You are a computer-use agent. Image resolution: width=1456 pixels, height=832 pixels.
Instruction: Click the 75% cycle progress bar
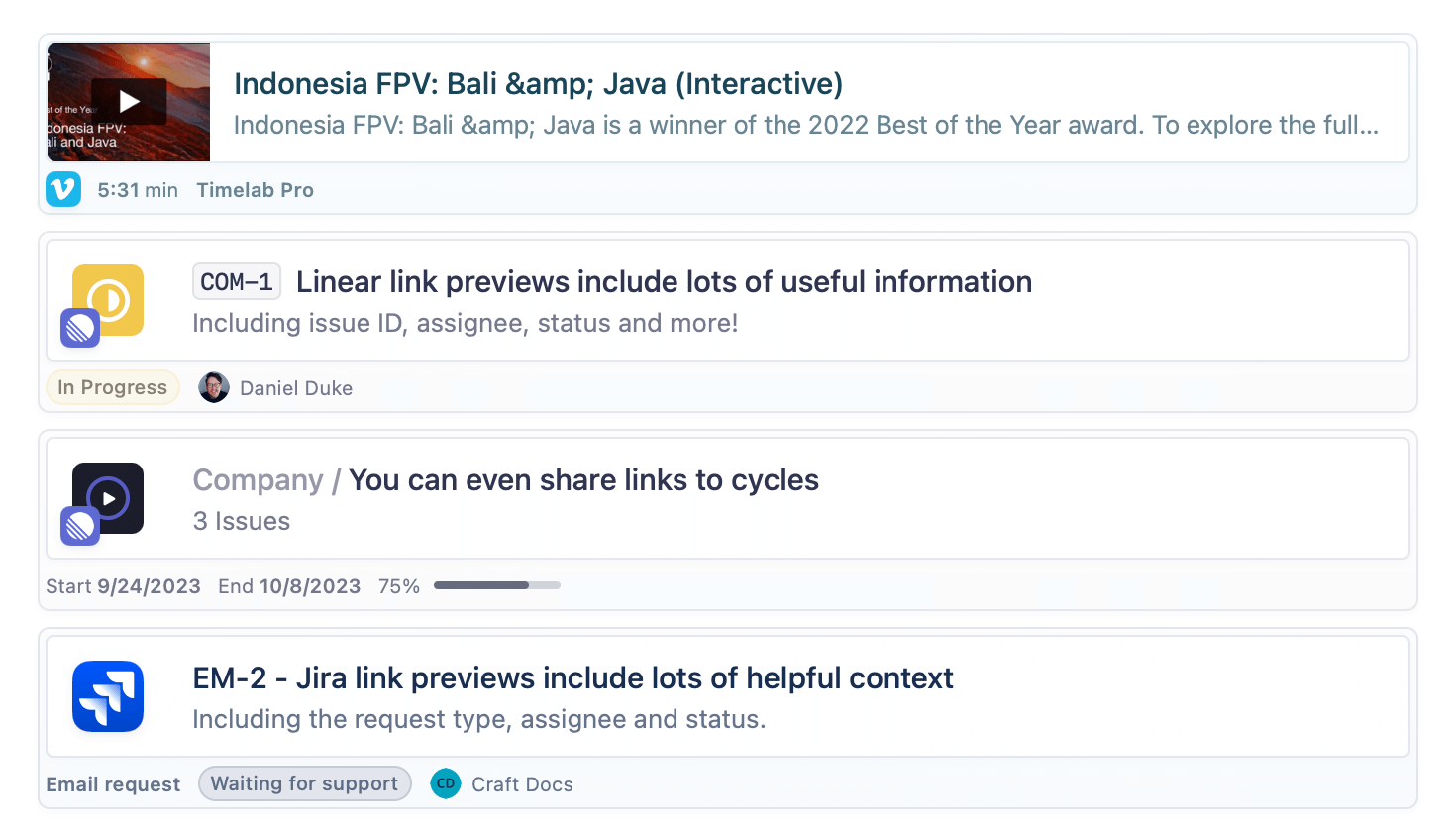click(497, 585)
